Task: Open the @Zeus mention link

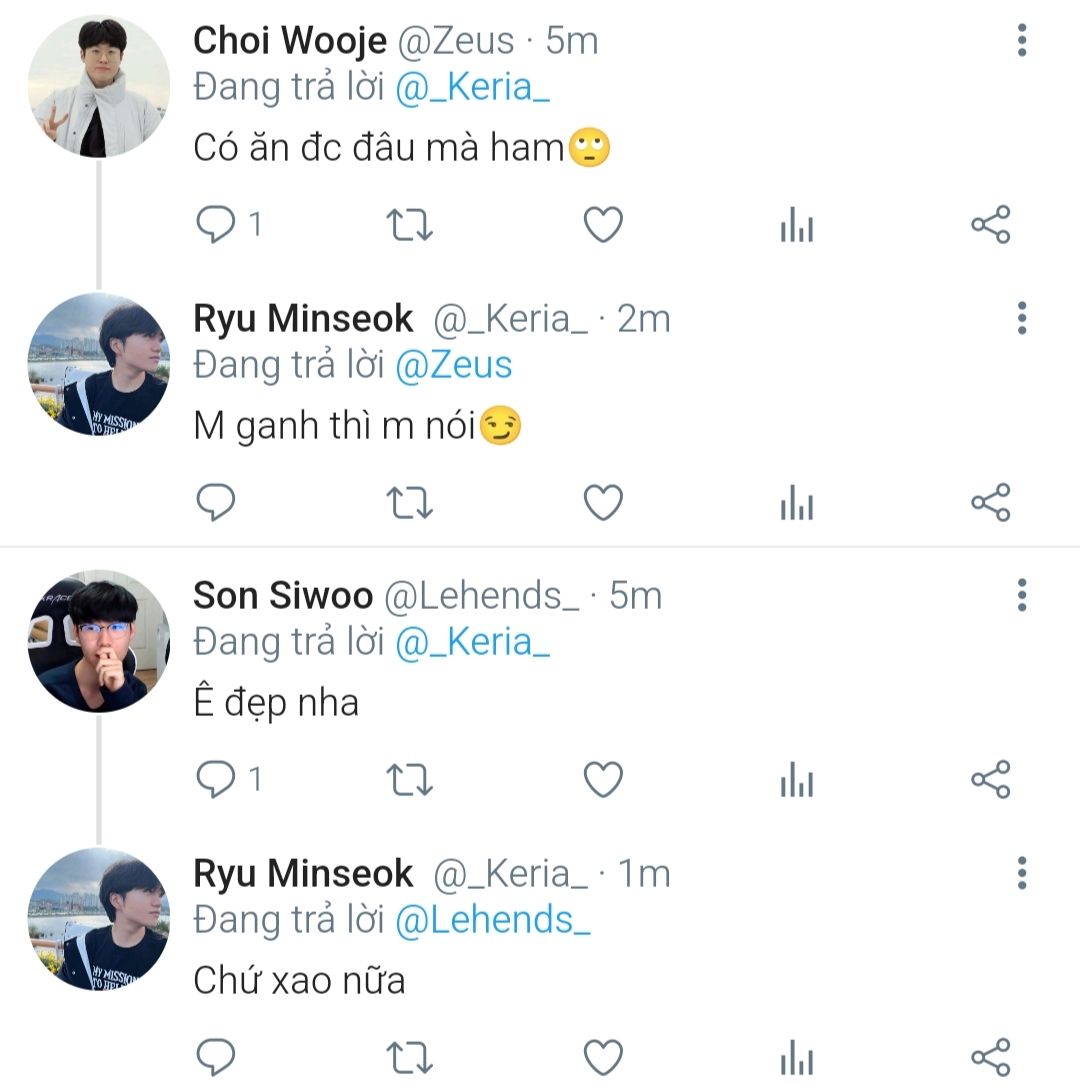Action: [454, 365]
